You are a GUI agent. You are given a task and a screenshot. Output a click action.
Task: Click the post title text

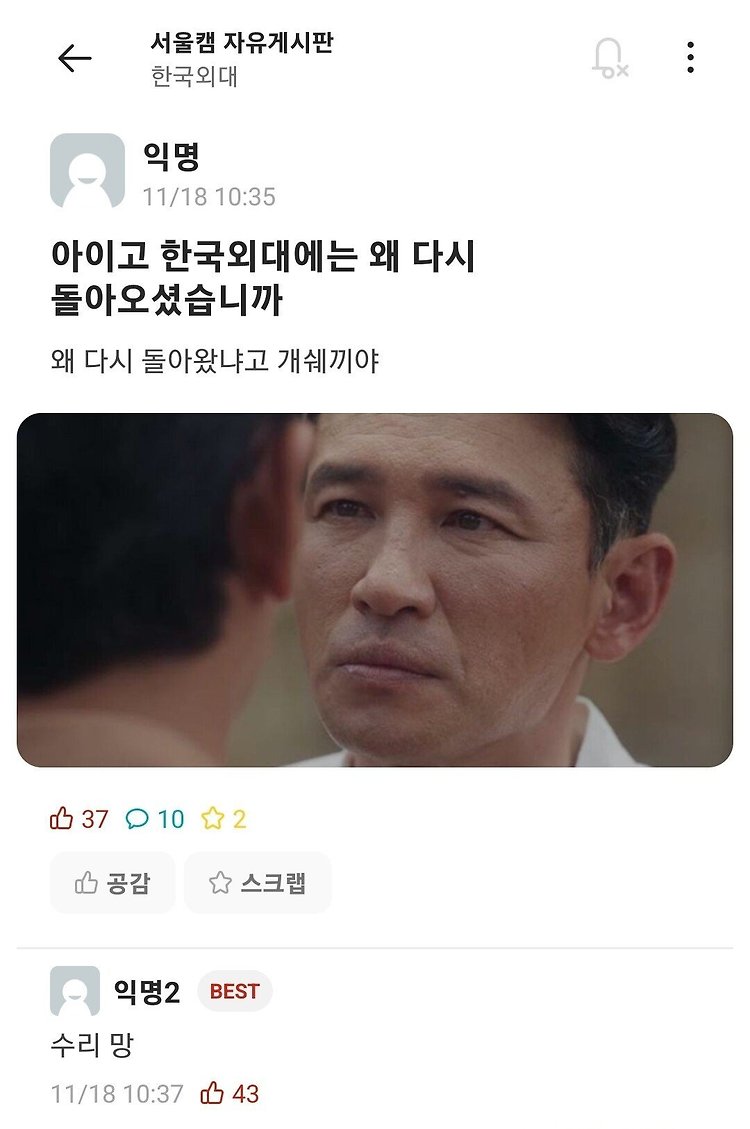pos(263,277)
